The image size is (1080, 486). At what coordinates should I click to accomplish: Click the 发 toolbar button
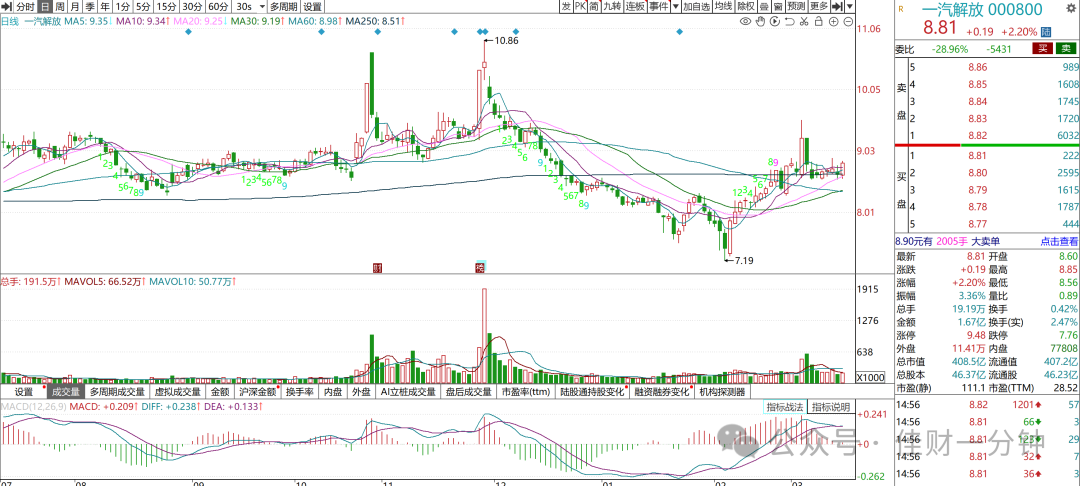[x=566, y=6]
